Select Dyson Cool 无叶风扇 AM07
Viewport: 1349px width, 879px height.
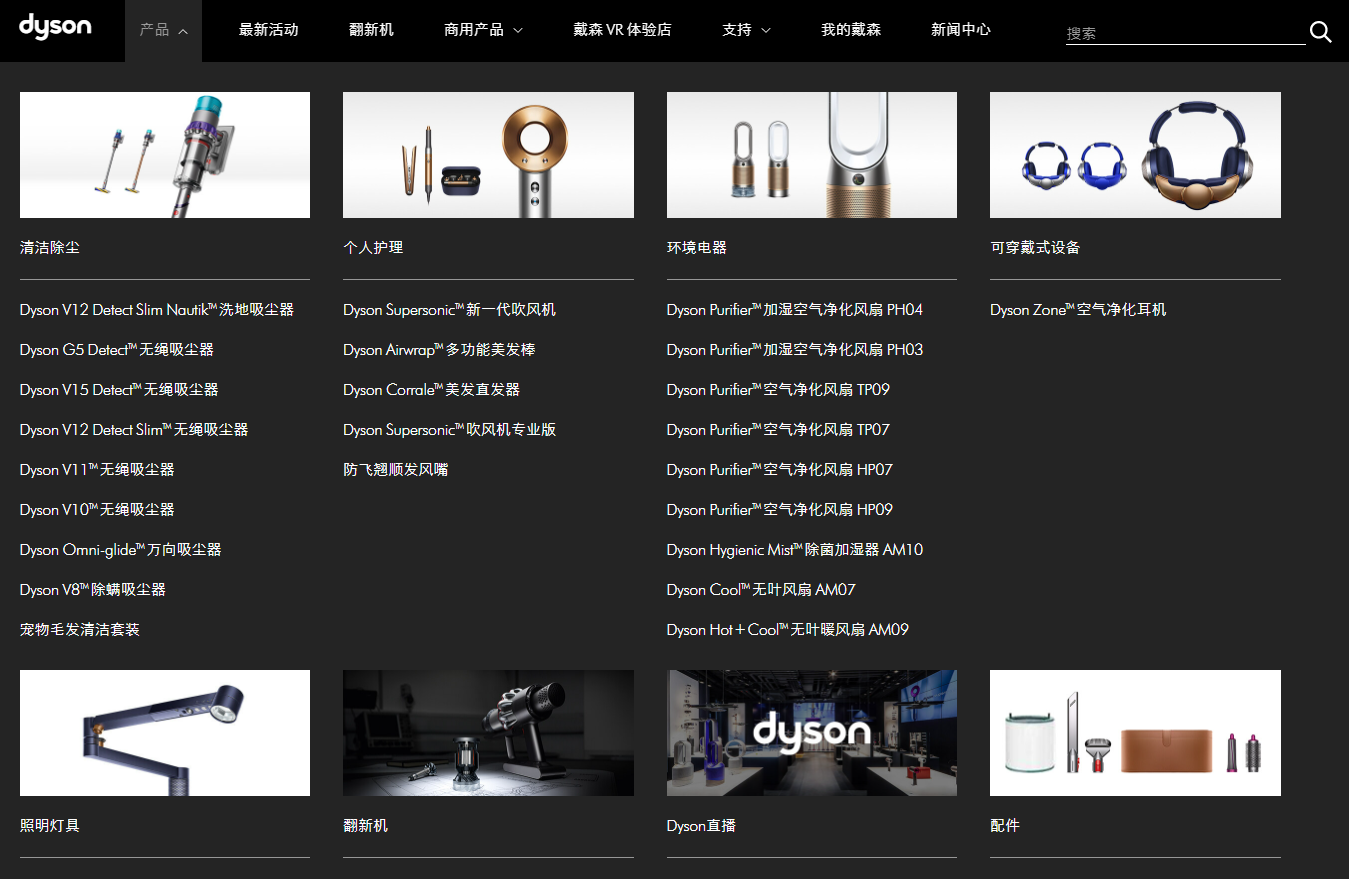click(761, 590)
